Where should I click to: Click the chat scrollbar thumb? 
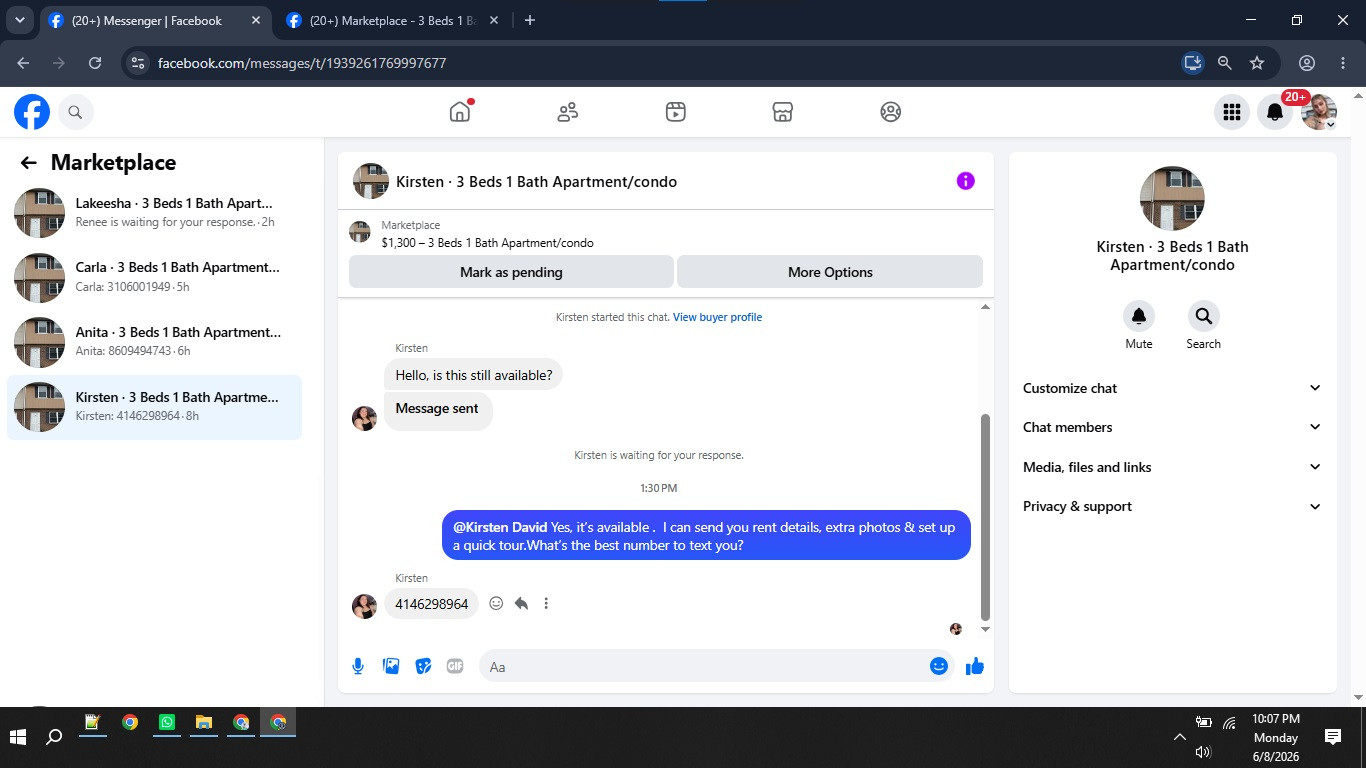[x=985, y=516]
